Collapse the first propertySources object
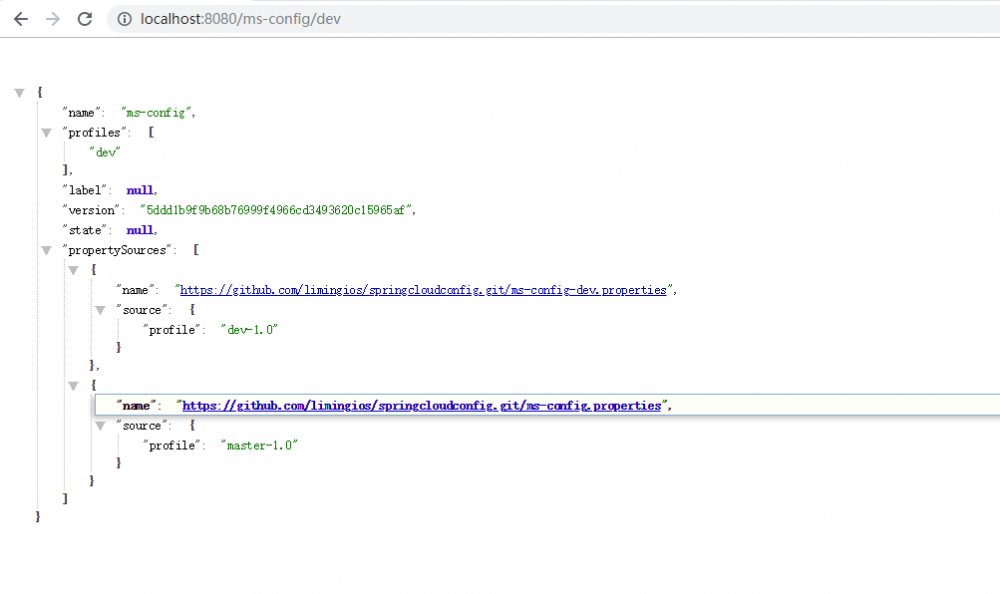Viewport: 1000px width, 594px height. click(x=73, y=271)
